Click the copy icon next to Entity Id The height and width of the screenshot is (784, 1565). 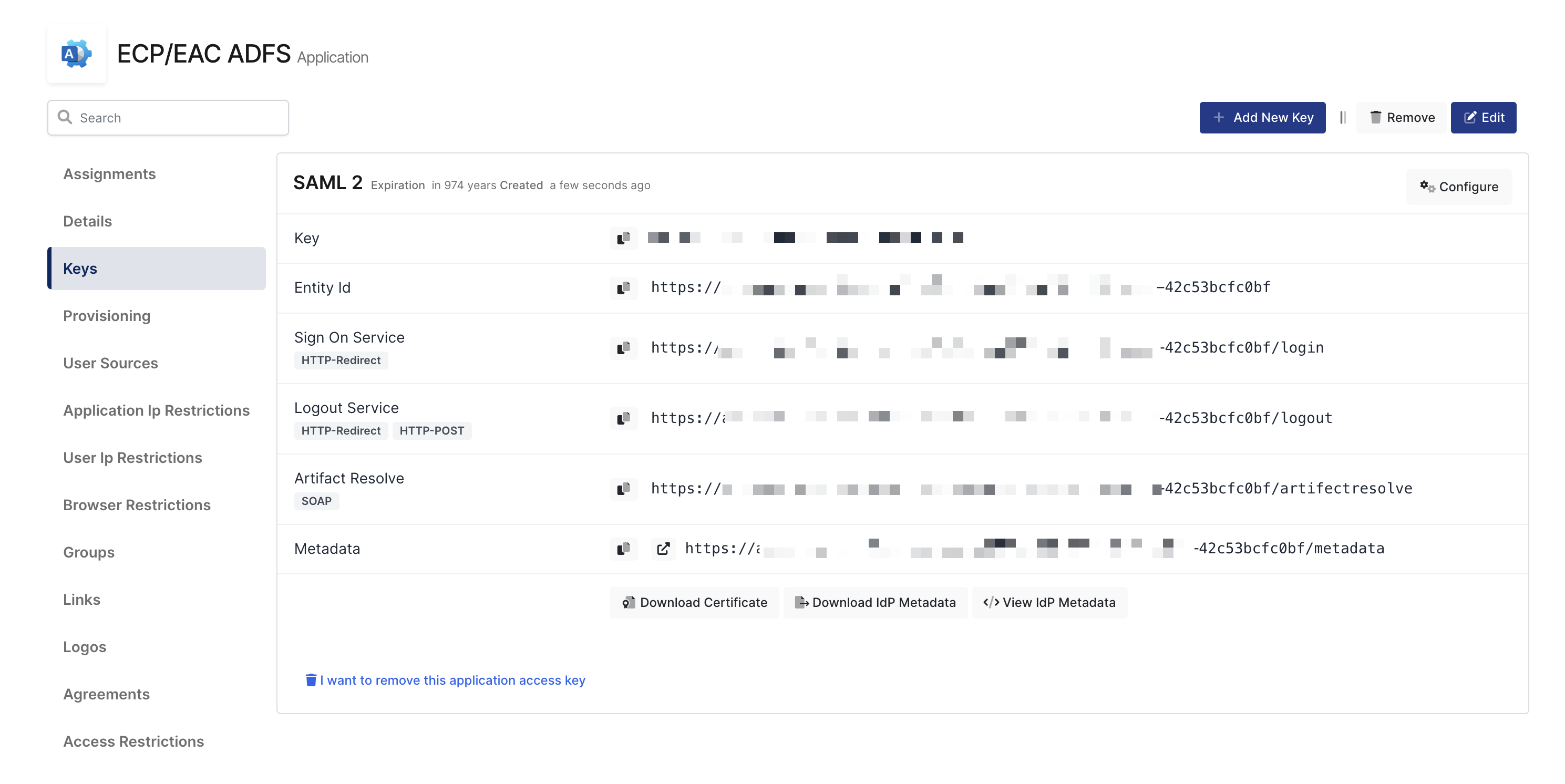pyautogui.click(x=622, y=287)
